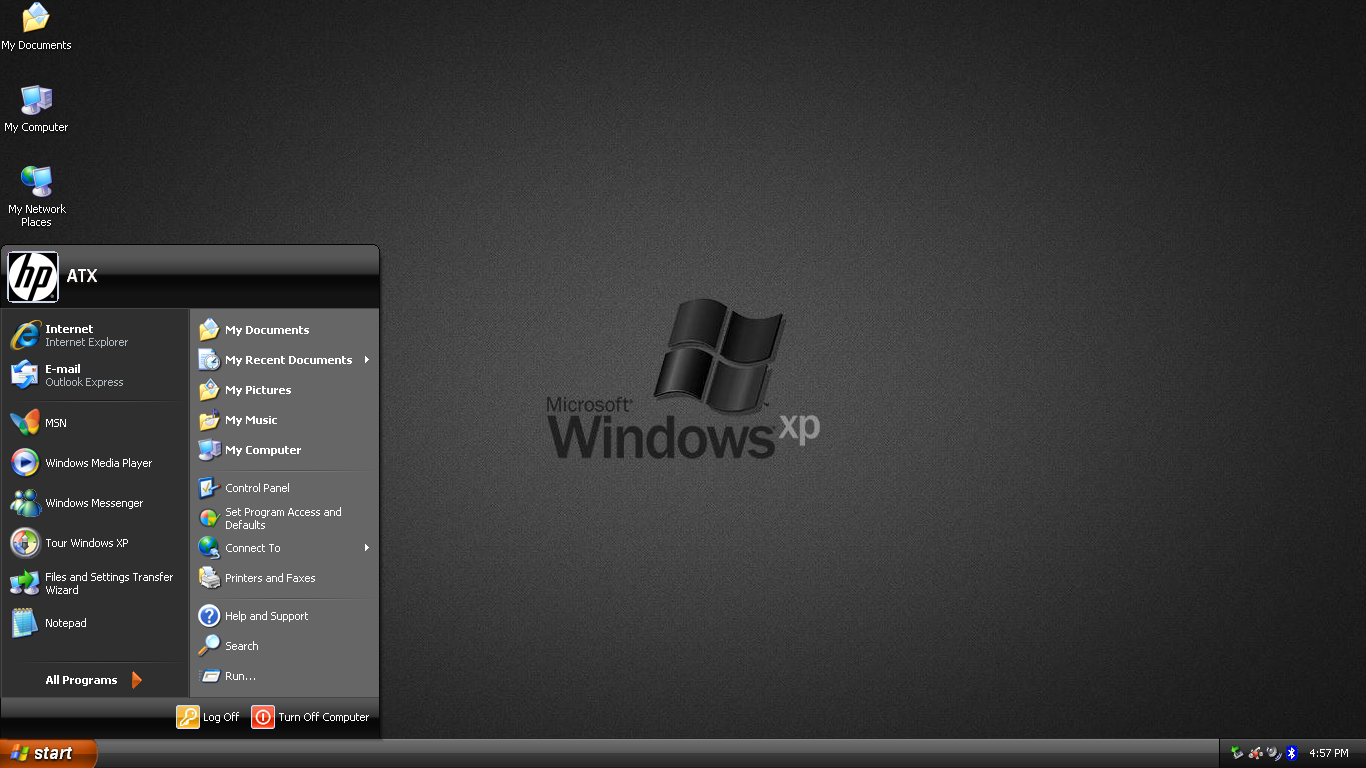Image resolution: width=1366 pixels, height=768 pixels.
Task: Start Windows Messenger
Action: click(95, 503)
